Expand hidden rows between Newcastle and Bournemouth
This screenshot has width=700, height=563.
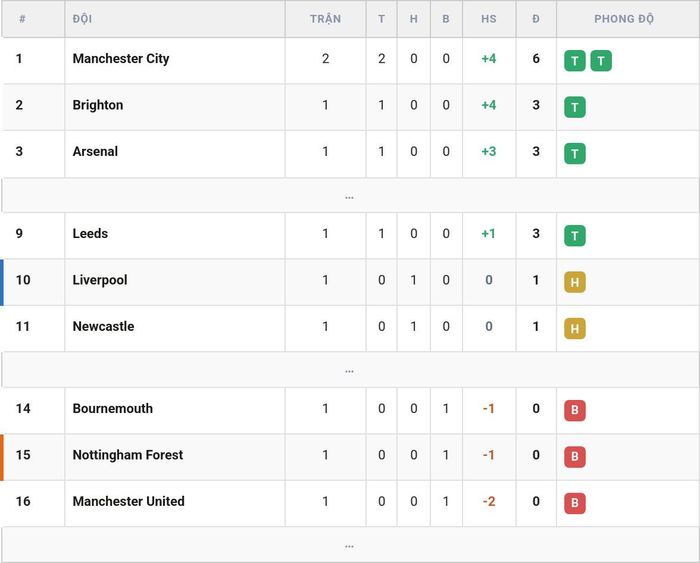[x=350, y=370]
